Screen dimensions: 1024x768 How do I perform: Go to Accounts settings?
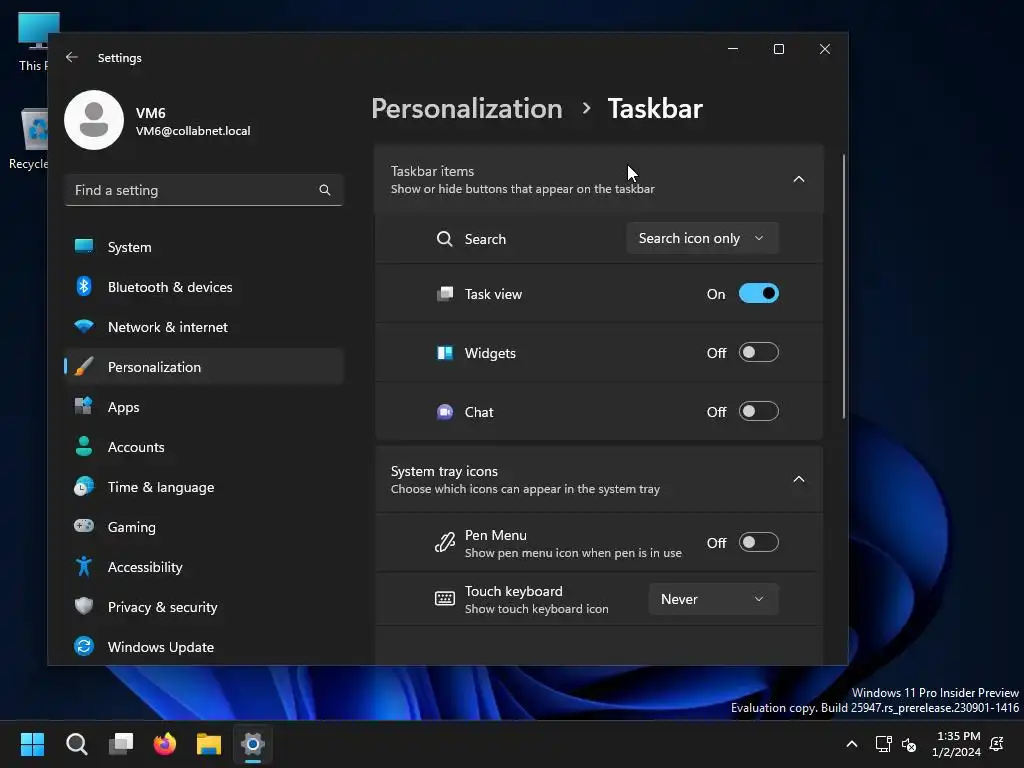204,447
